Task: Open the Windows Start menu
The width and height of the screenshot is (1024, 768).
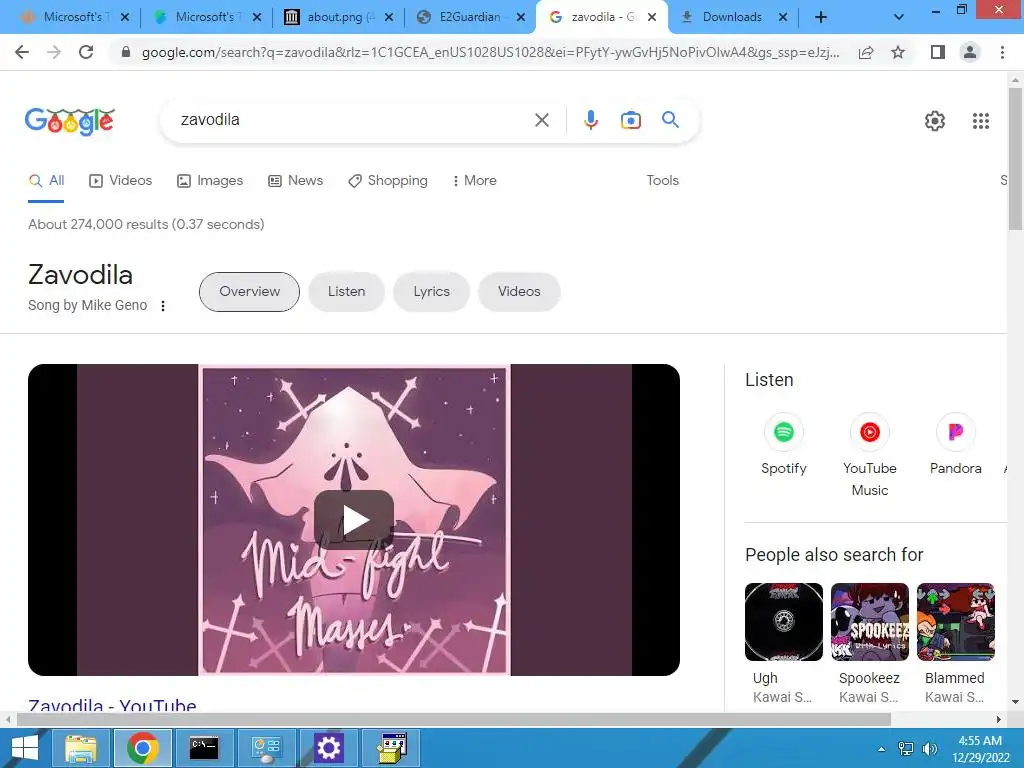Action: (25, 748)
